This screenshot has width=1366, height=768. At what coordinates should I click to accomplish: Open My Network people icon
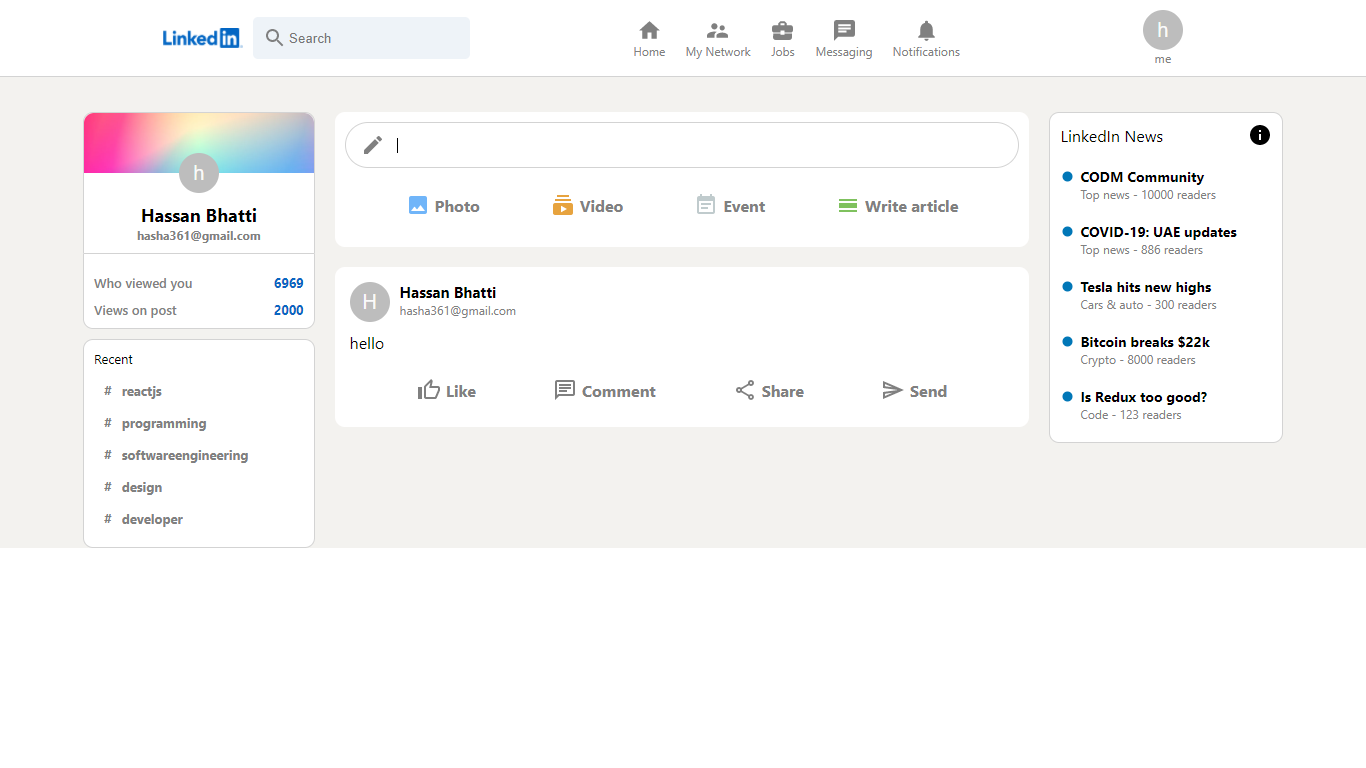pos(717,30)
